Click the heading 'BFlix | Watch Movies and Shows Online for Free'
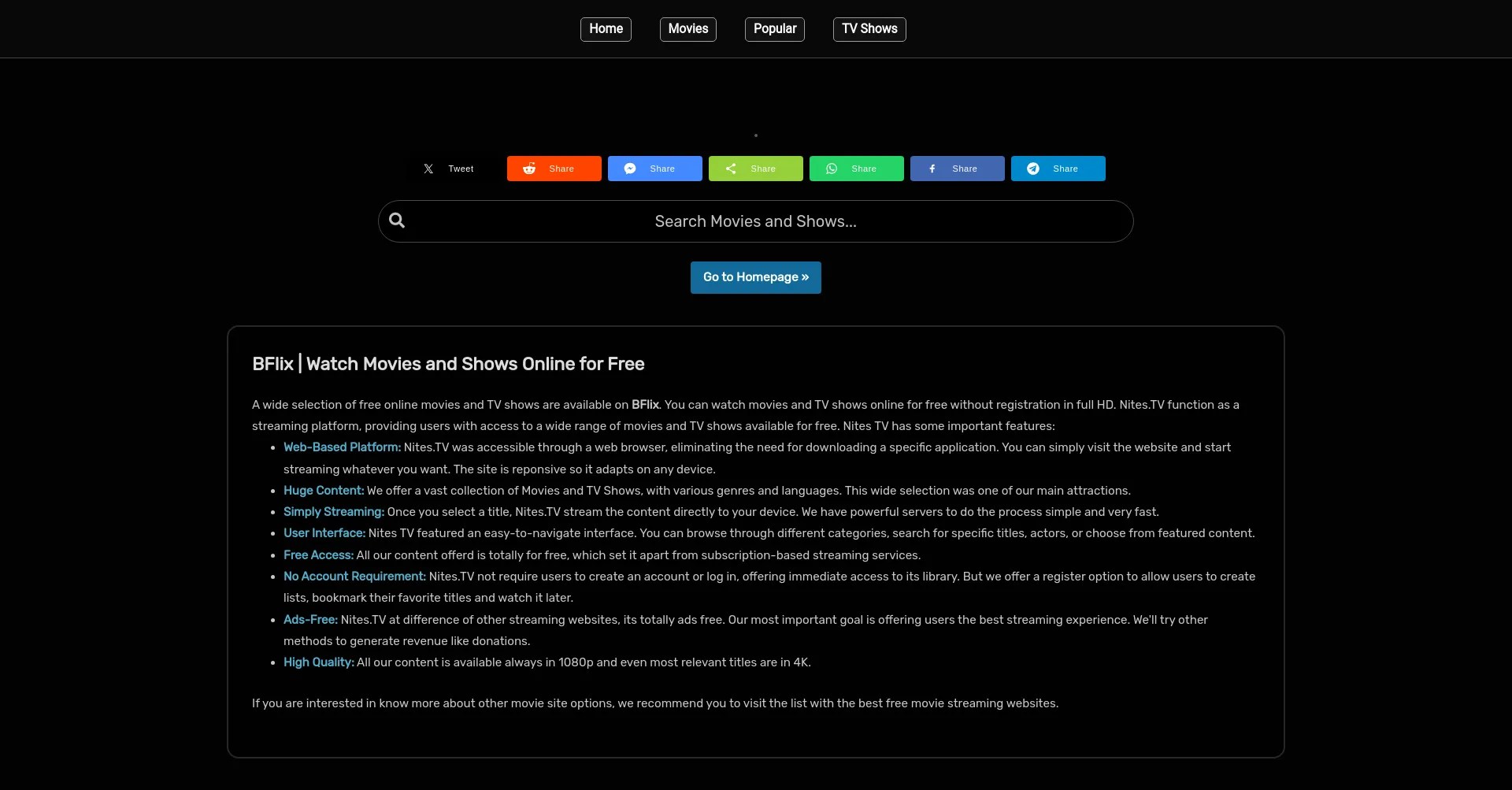This screenshot has width=1512, height=790. click(448, 364)
